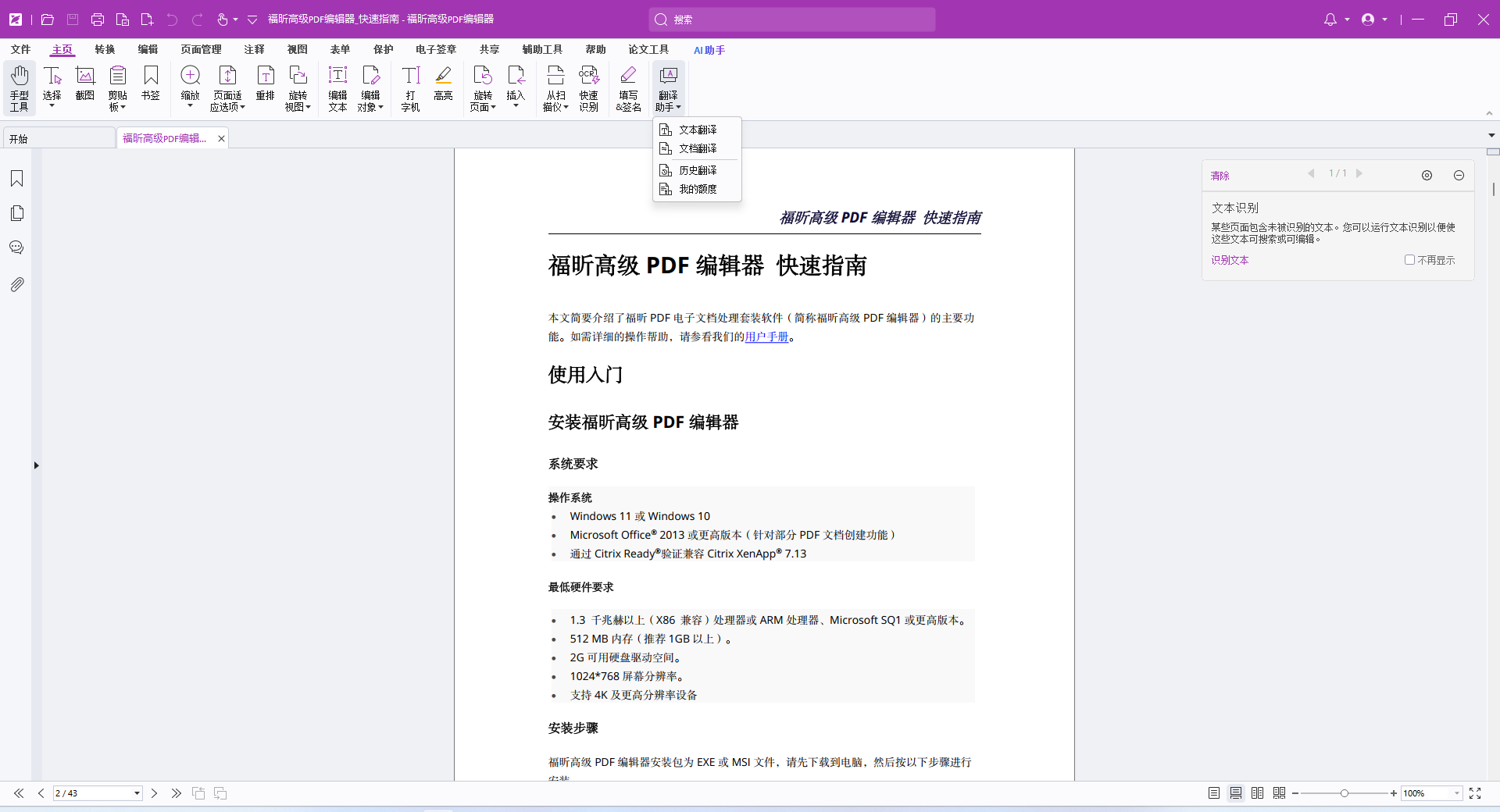Open the 编辑文本 text editing tool
Viewport: 1500px width, 812px height.
click(x=337, y=86)
